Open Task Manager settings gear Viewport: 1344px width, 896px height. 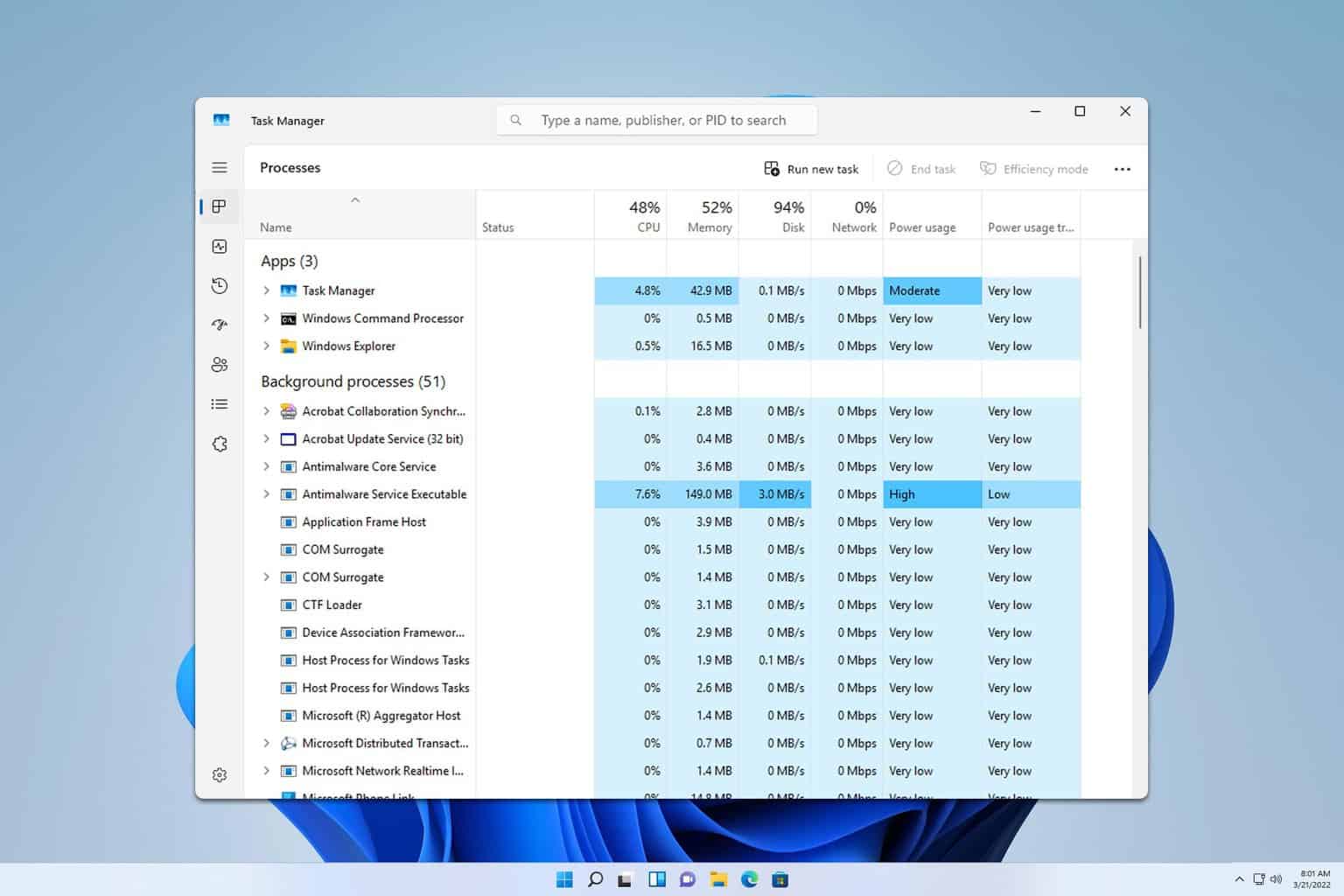tap(220, 775)
